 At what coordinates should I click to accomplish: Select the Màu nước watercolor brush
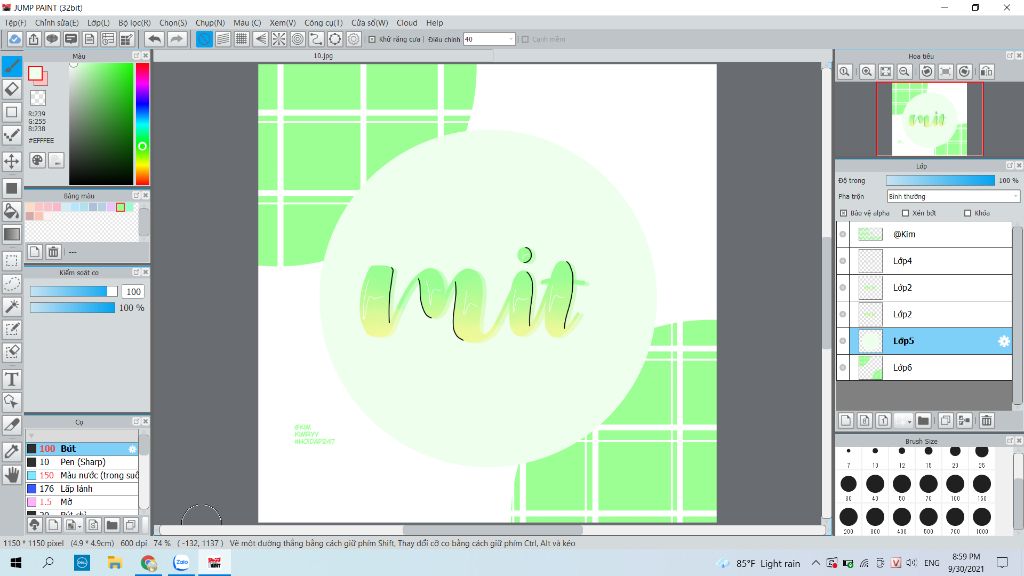[x=82, y=475]
